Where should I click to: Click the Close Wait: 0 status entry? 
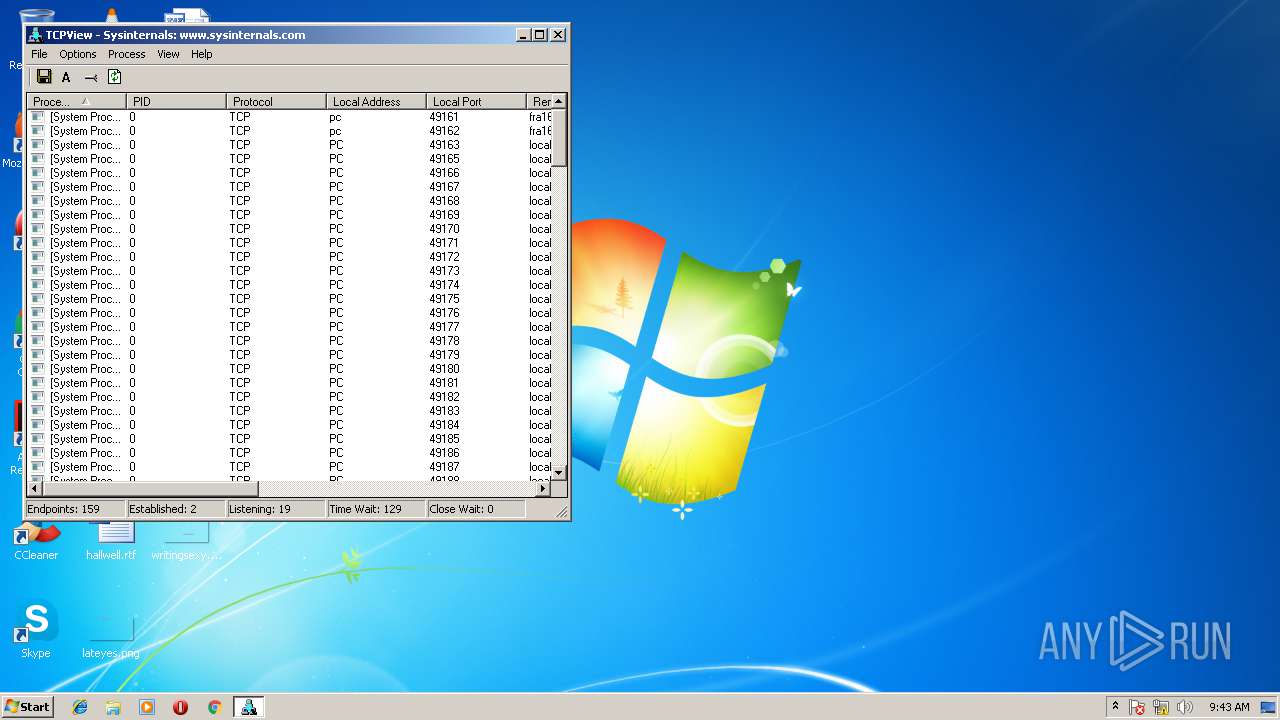tap(476, 509)
